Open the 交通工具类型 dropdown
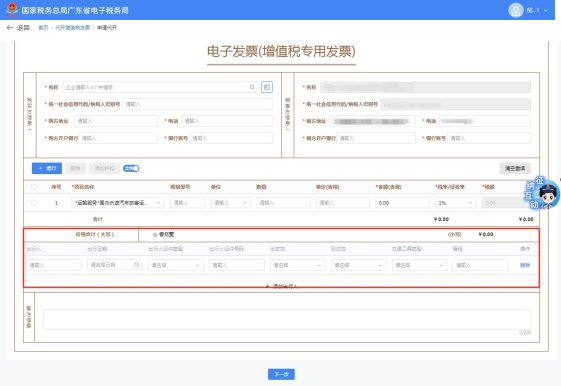The height and width of the screenshot is (386, 561). point(419,265)
